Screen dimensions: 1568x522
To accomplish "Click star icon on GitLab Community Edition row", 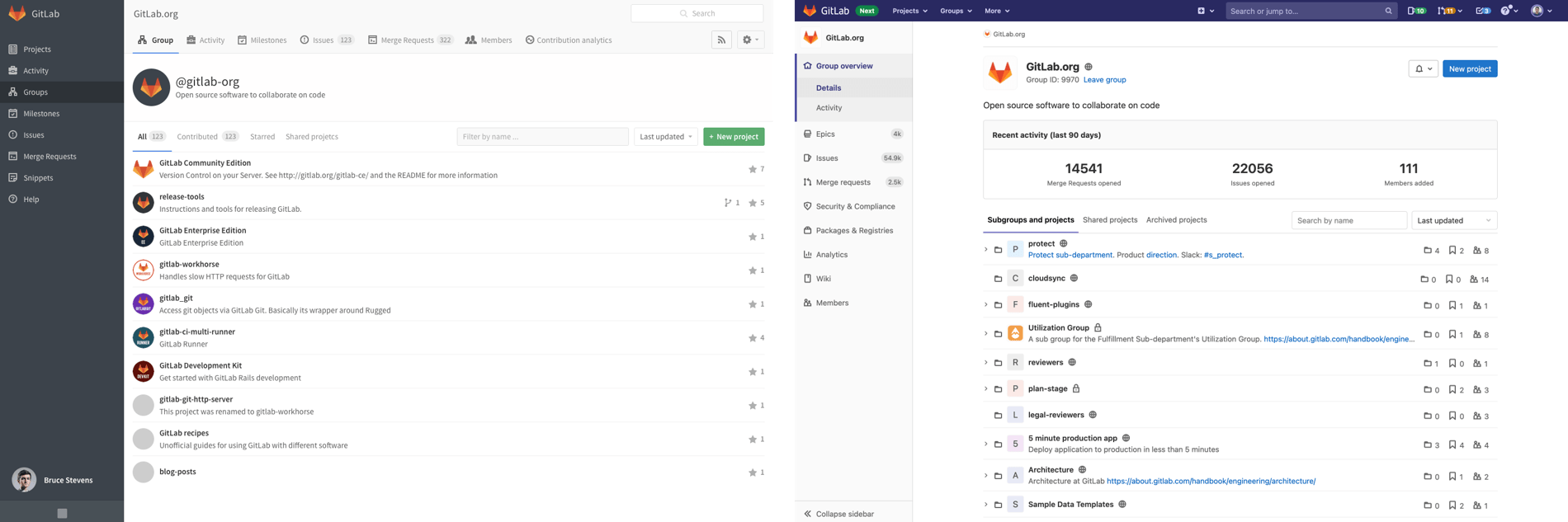I will pyautogui.click(x=753, y=169).
